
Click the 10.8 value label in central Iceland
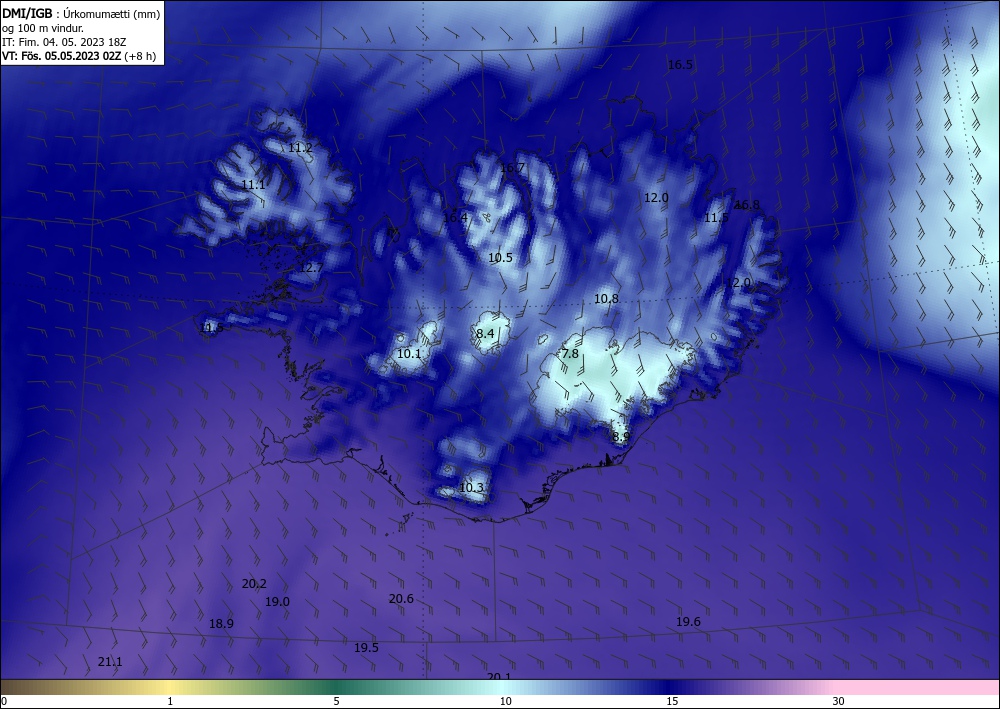pos(607,298)
